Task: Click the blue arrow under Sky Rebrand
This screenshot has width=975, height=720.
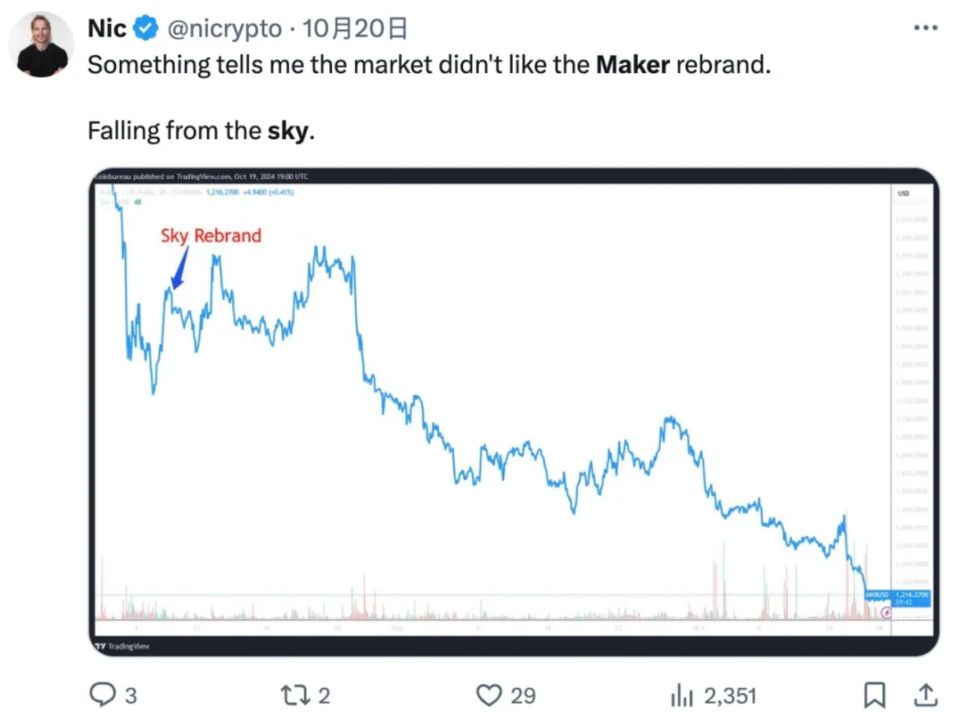Action: point(180,268)
